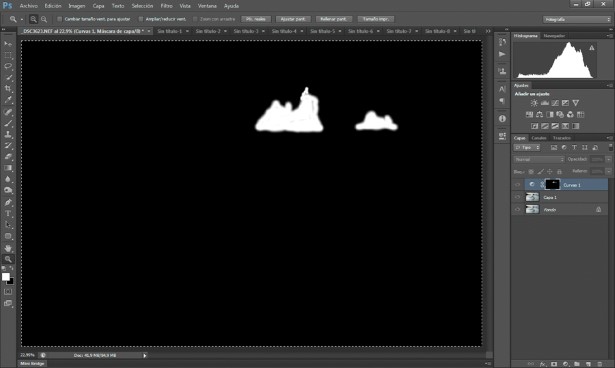
Task: Click the Rellenar pant. button
Action: coord(333,19)
